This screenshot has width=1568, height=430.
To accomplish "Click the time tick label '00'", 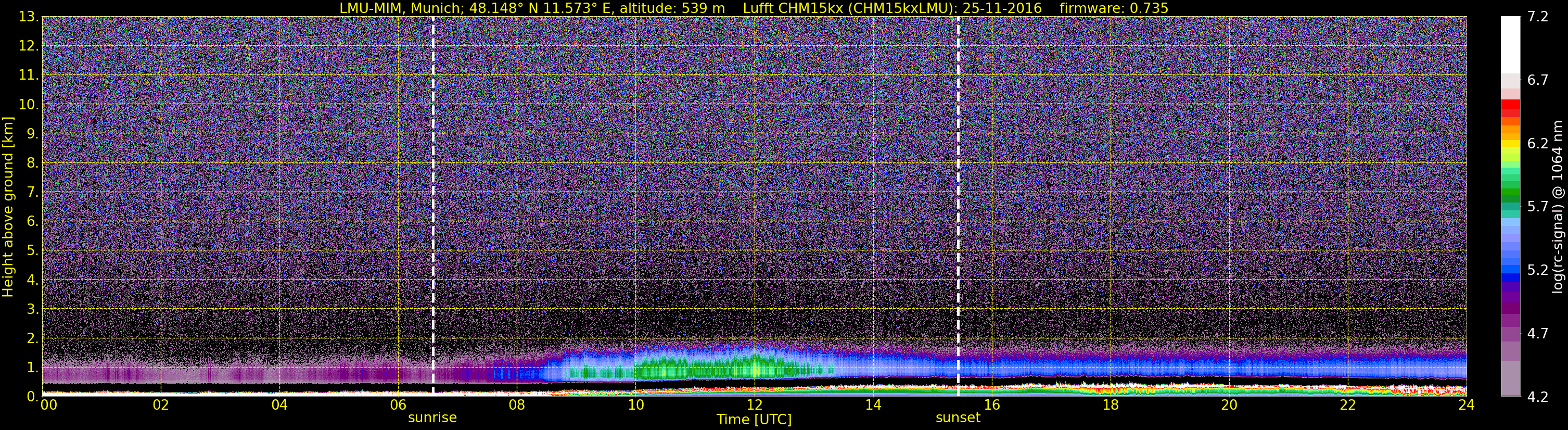I will click(x=49, y=404).
